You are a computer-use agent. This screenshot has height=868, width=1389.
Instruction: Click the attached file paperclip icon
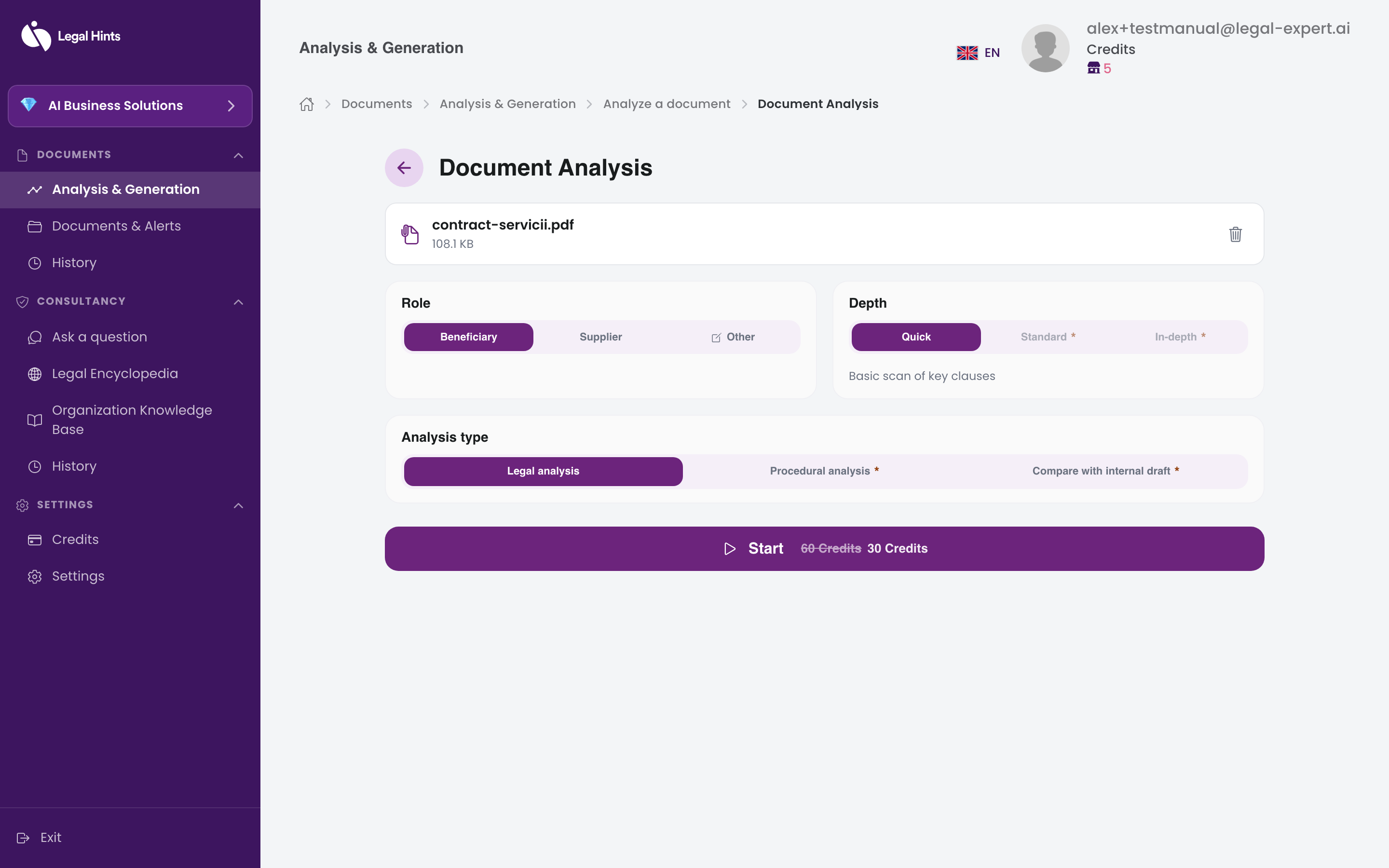coord(410,234)
